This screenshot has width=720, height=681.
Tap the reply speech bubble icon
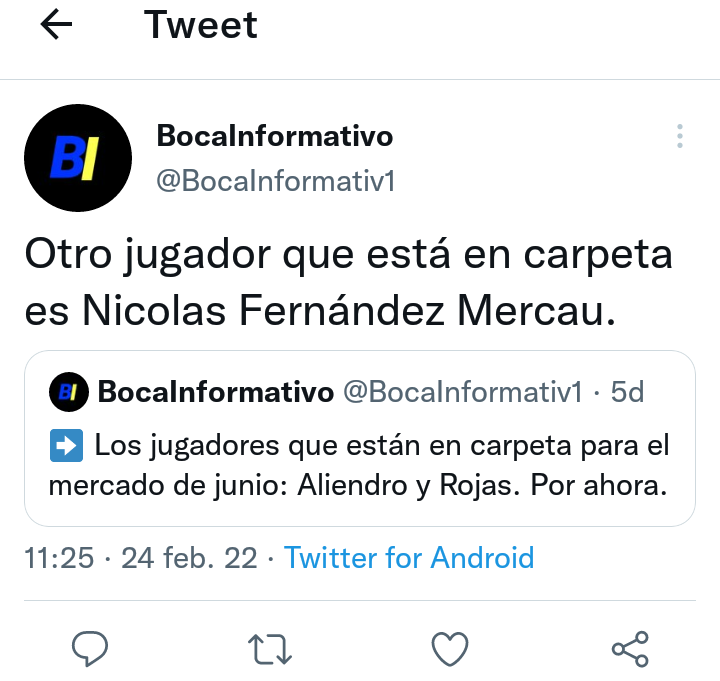click(x=90, y=649)
